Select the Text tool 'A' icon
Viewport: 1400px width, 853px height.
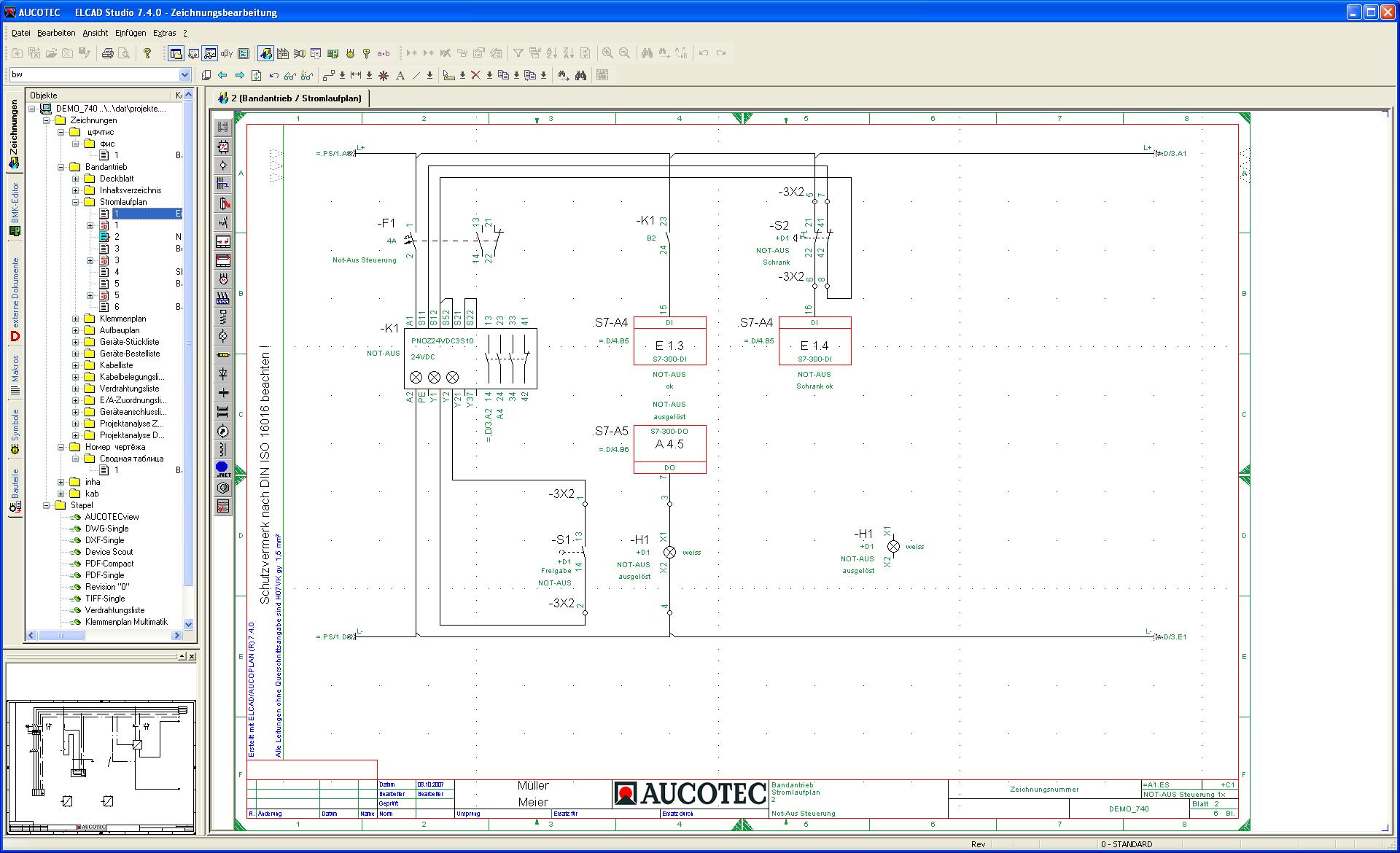coord(400,75)
